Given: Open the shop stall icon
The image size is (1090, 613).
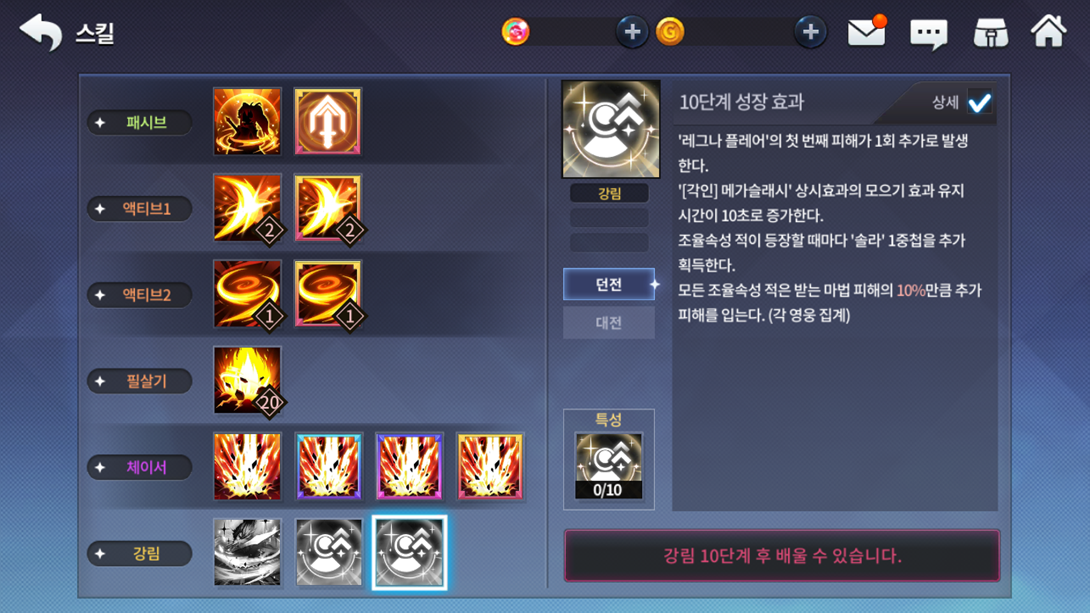Looking at the screenshot, I should (991, 32).
